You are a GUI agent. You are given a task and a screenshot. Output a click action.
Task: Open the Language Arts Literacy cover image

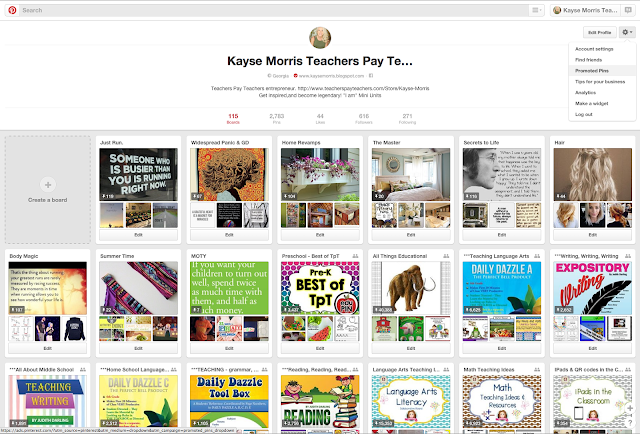411,401
